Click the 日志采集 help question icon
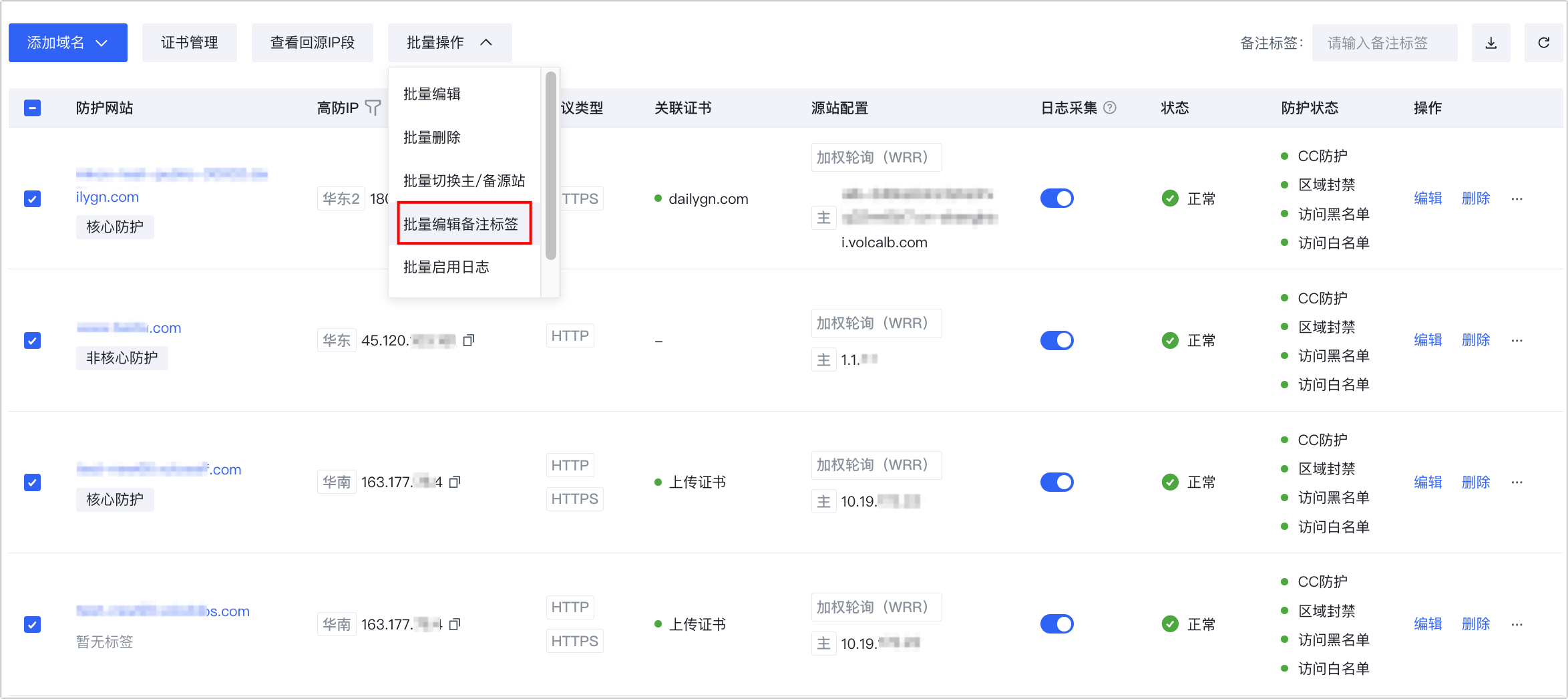1568x699 pixels. [x=1110, y=108]
